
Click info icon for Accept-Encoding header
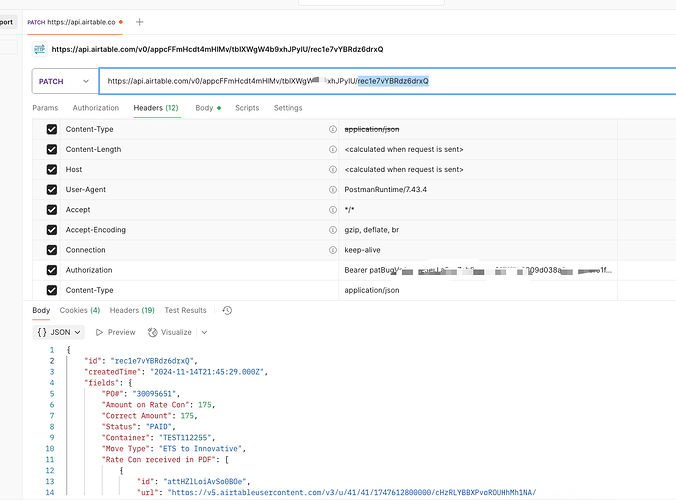click(x=332, y=230)
